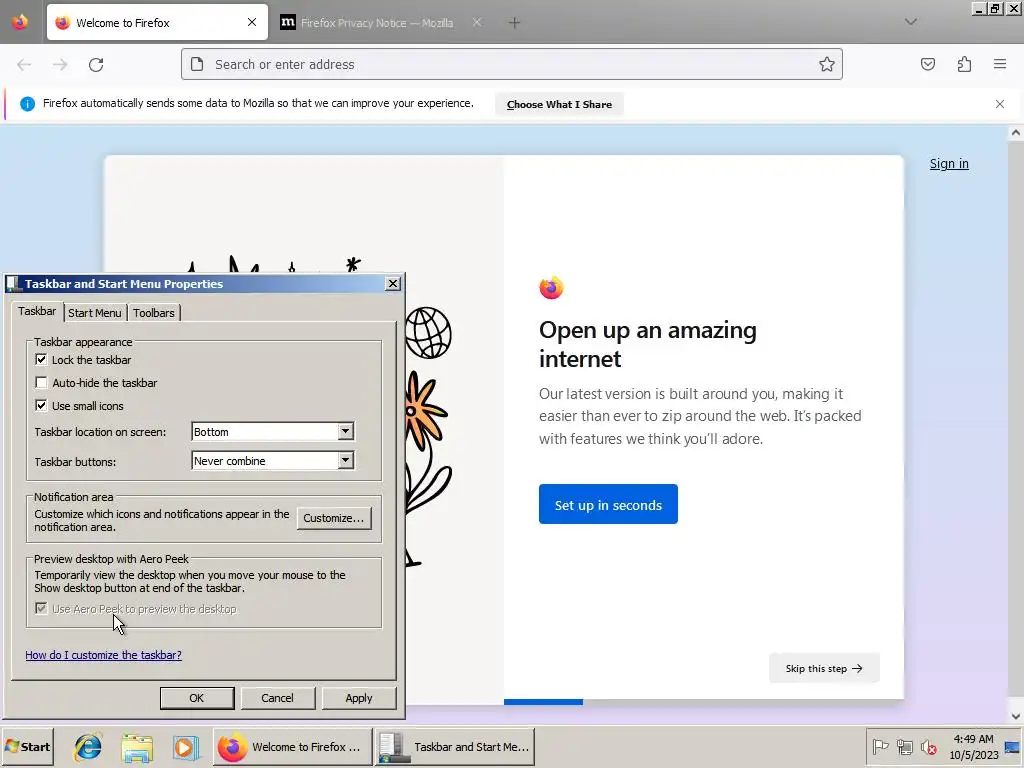The height and width of the screenshot is (768, 1024).
Task: Click the Customize... notification area button
Action: coord(334,518)
